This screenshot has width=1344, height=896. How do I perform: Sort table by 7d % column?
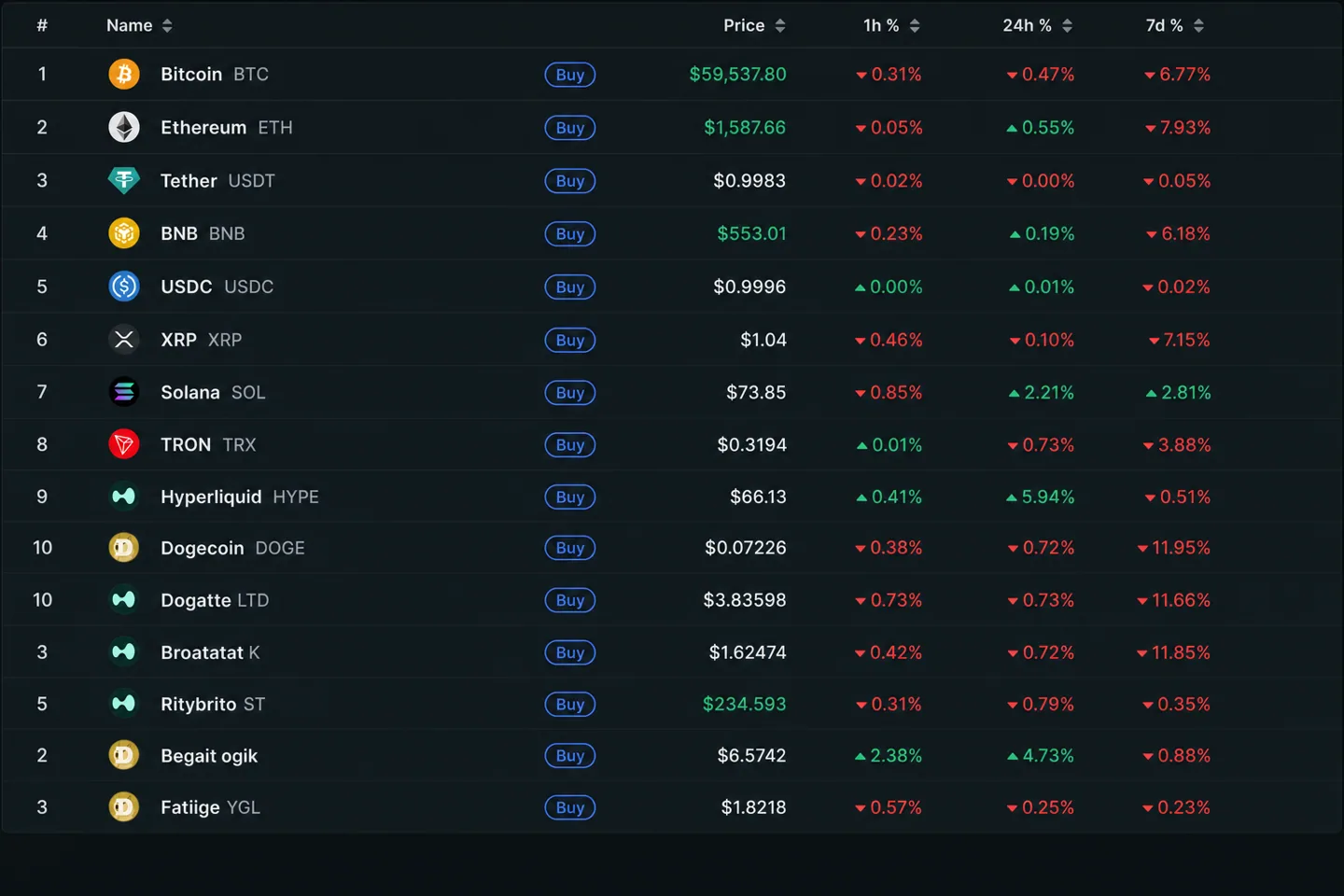click(1175, 25)
